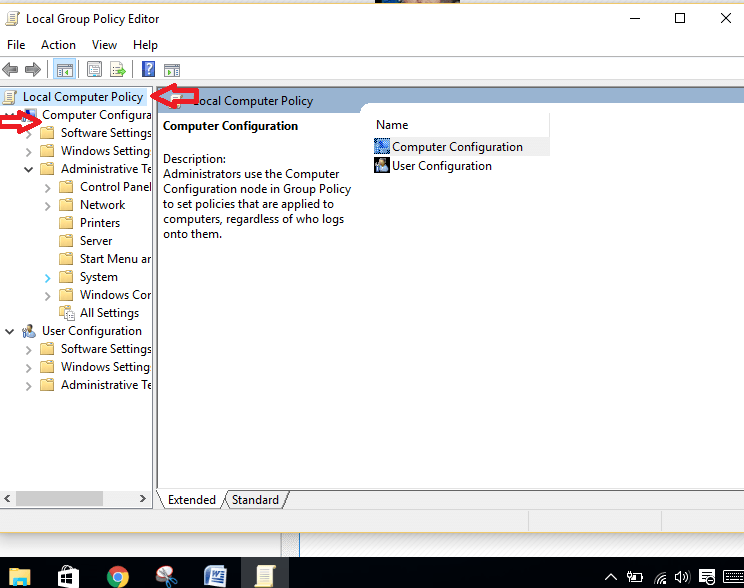The width and height of the screenshot is (744, 588).
Task: Collapse Computer Configuration's Administrative Templates node
Action: tap(28, 169)
